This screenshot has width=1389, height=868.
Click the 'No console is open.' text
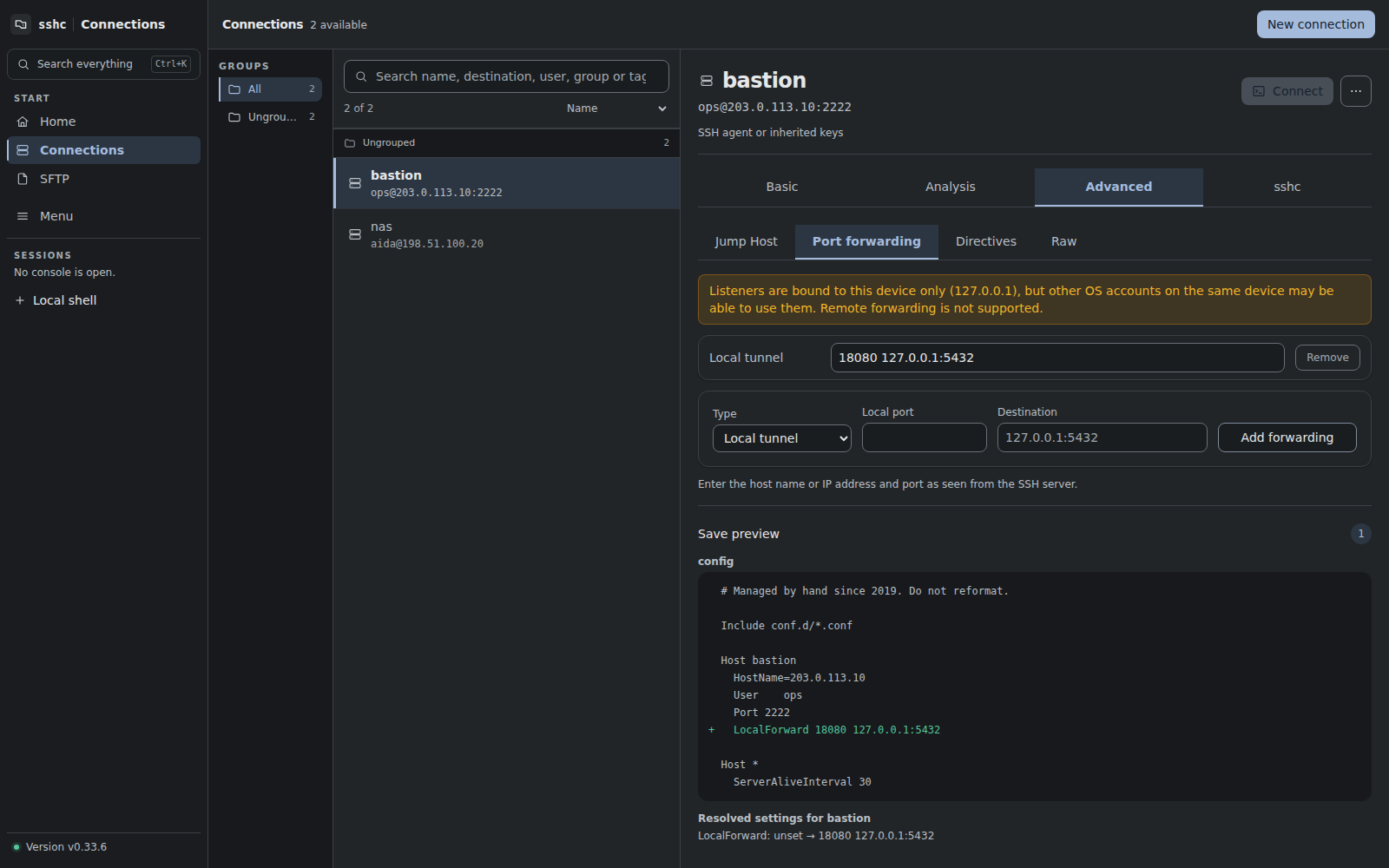64,273
